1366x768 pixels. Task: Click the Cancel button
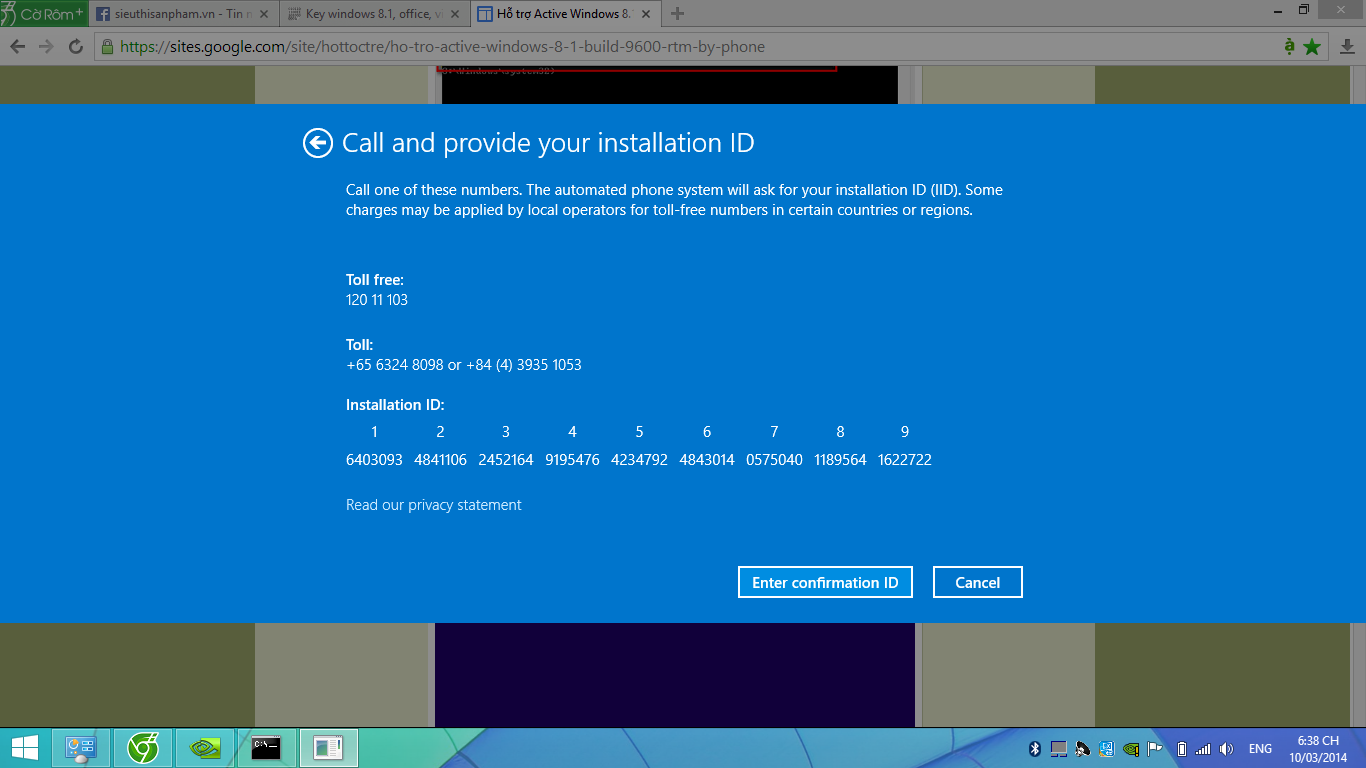coord(977,583)
